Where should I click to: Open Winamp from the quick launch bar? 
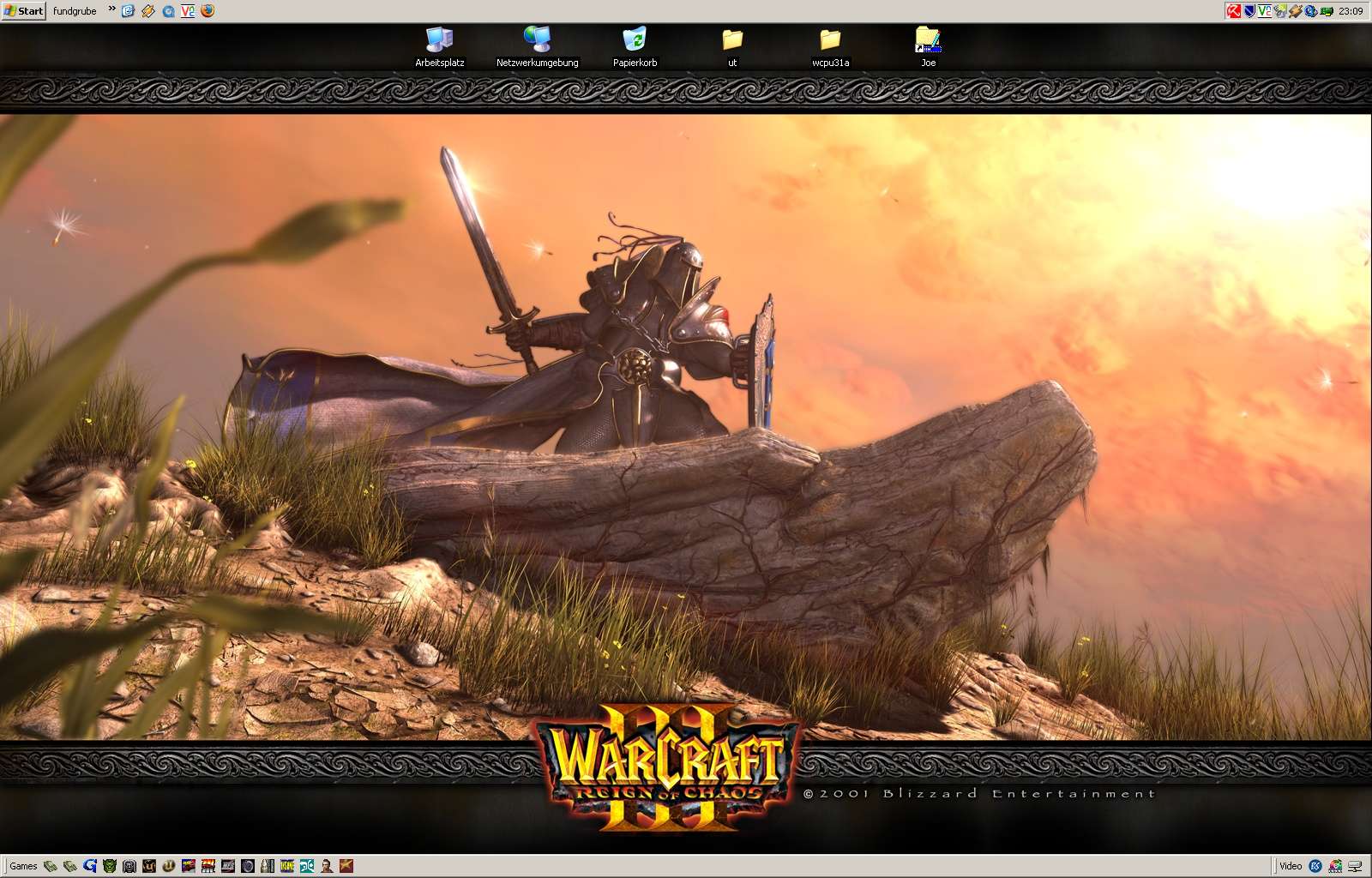tap(148, 11)
